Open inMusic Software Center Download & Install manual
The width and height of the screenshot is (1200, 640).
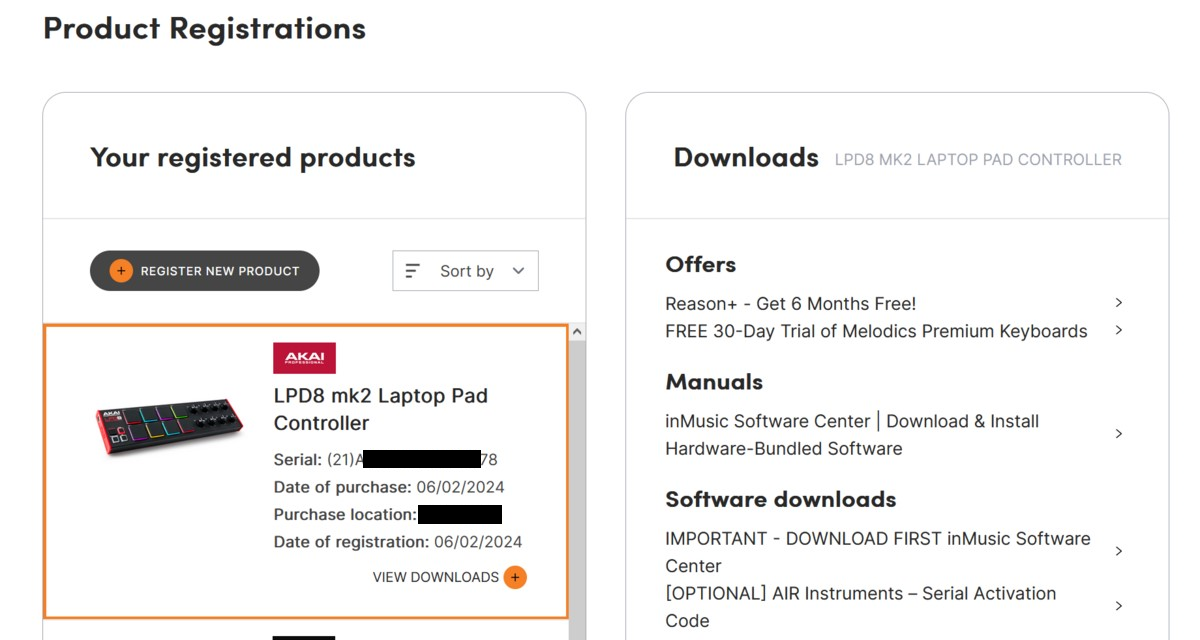tap(852, 435)
